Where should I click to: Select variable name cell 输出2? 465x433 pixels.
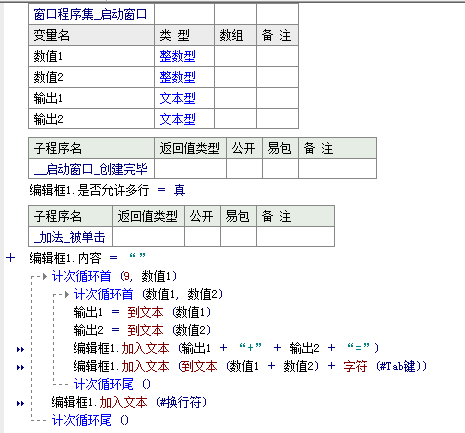point(91,119)
